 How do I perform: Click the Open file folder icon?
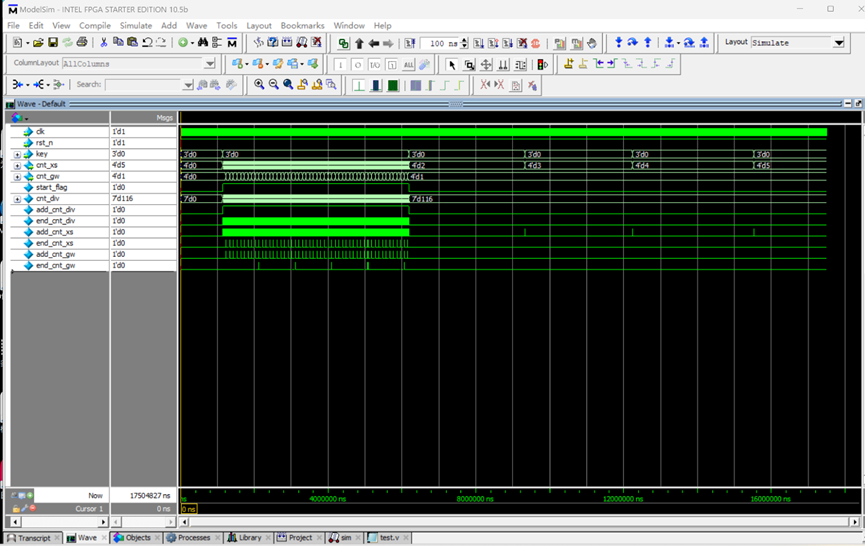click(38, 42)
